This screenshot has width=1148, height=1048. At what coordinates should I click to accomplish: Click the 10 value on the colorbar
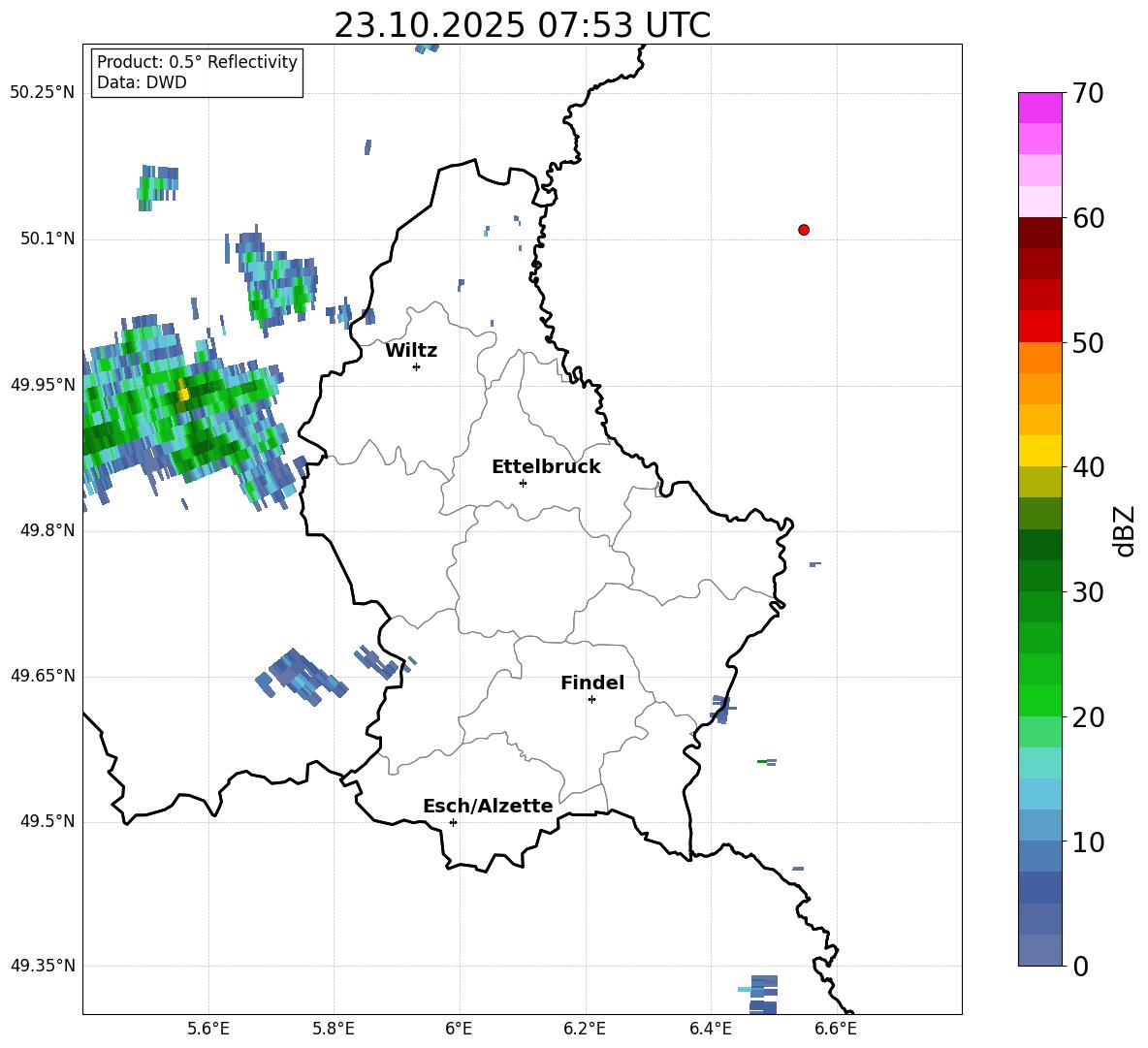tap(1088, 842)
